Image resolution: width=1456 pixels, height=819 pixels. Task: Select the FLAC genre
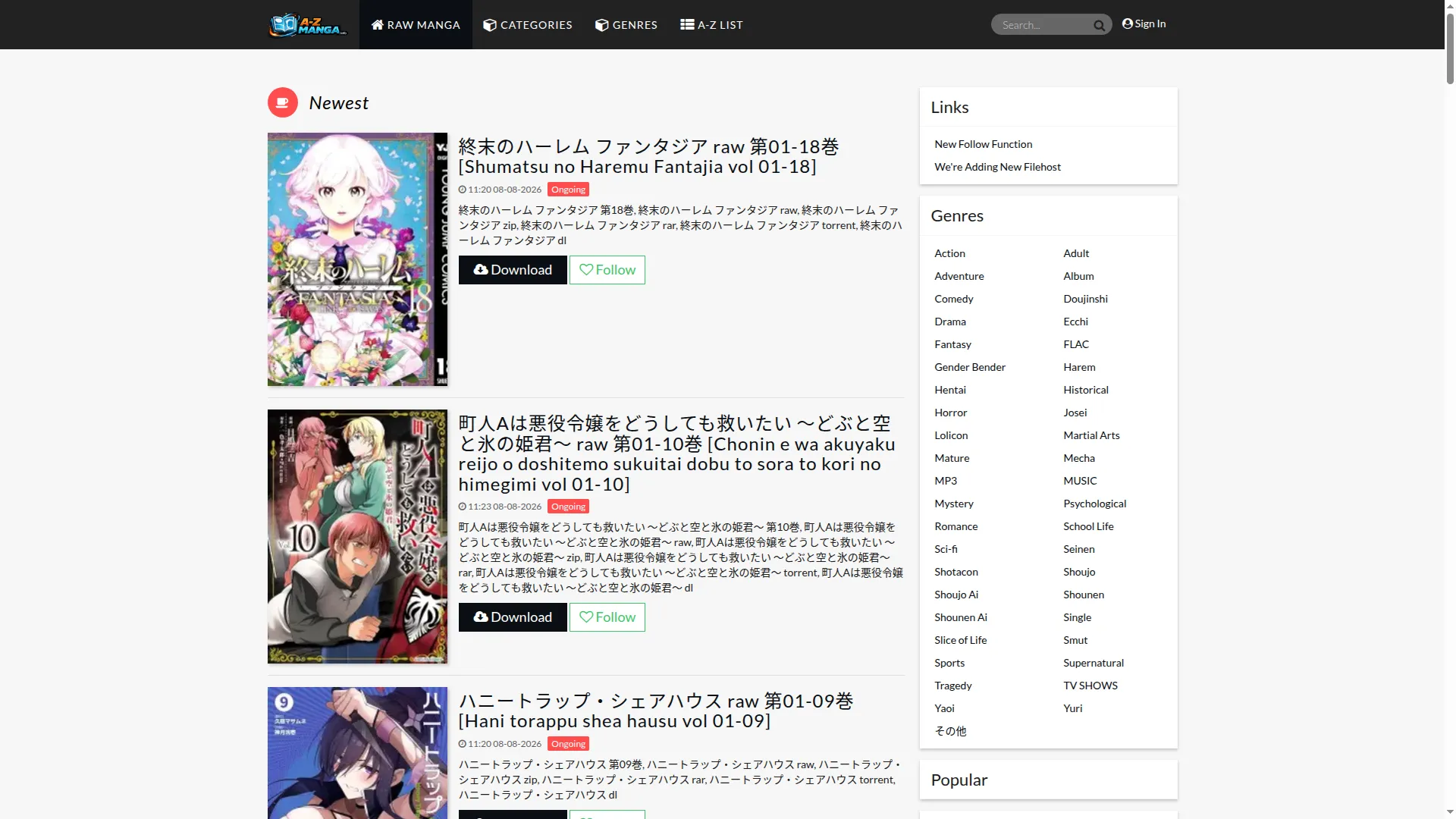(1075, 344)
